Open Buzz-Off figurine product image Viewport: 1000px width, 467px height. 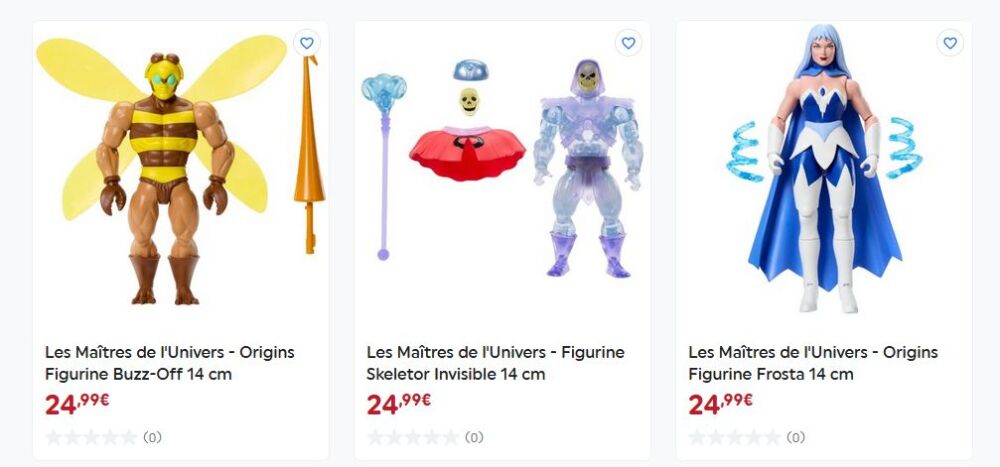tap(162, 170)
